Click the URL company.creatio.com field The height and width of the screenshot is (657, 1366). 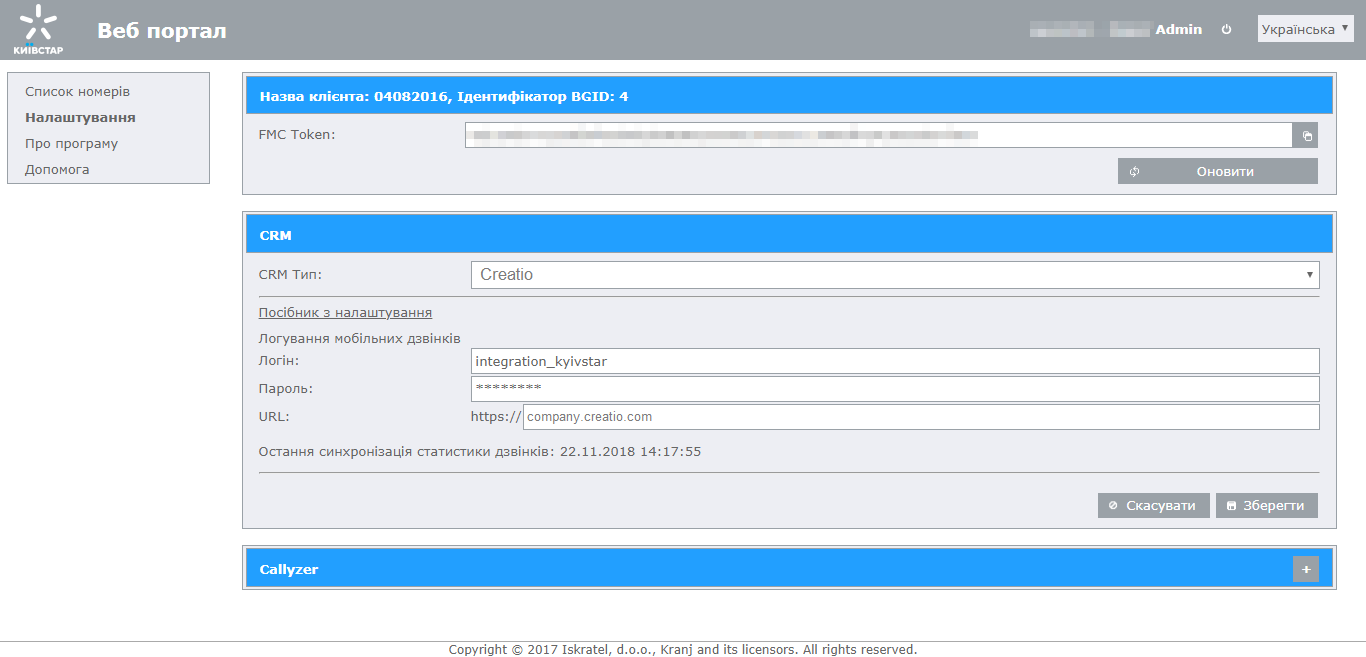pos(921,416)
